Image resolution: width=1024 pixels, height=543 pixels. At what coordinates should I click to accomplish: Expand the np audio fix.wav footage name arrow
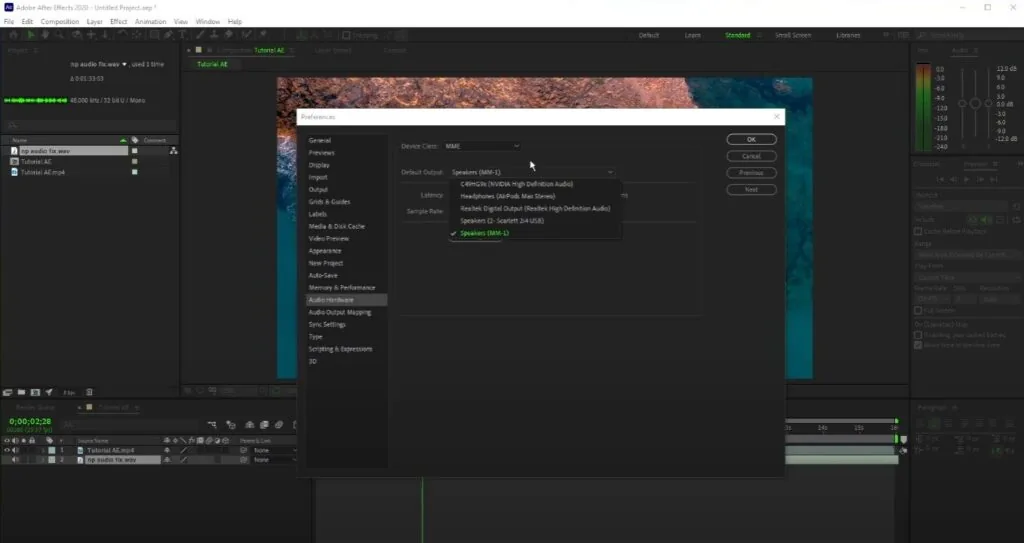[x=124, y=64]
